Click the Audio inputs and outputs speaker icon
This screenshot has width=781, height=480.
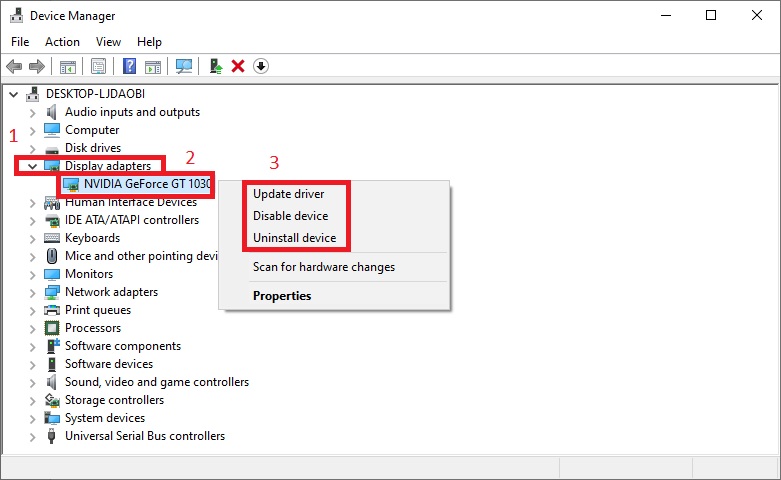(52, 112)
